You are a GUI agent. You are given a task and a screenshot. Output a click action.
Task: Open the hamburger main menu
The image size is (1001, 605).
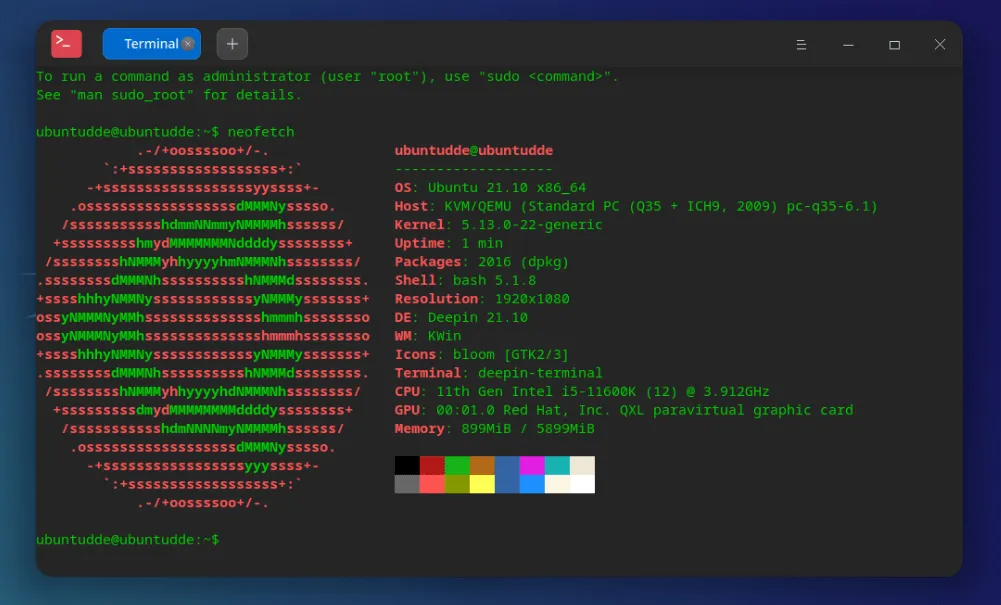tap(801, 45)
